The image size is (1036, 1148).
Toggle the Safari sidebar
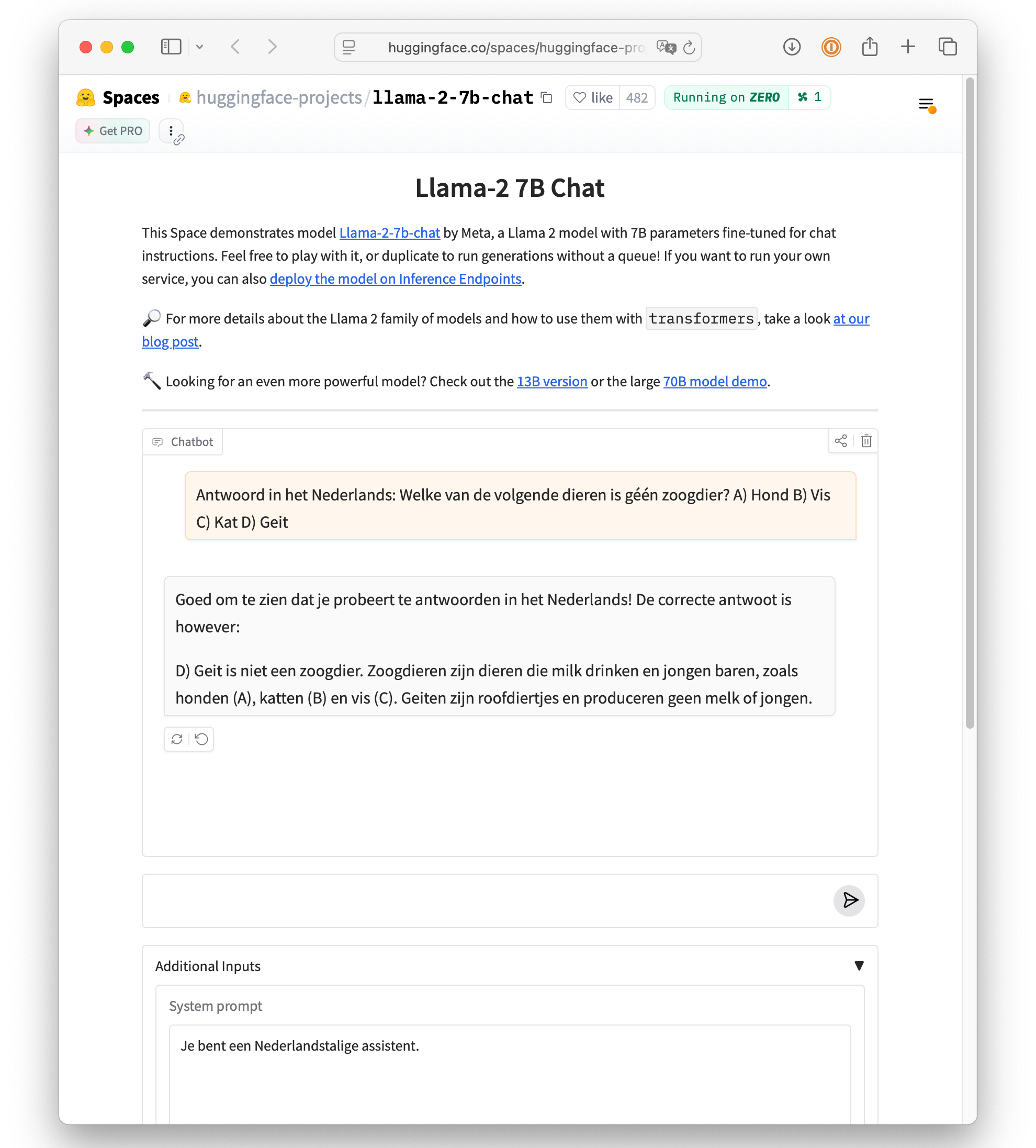171,47
